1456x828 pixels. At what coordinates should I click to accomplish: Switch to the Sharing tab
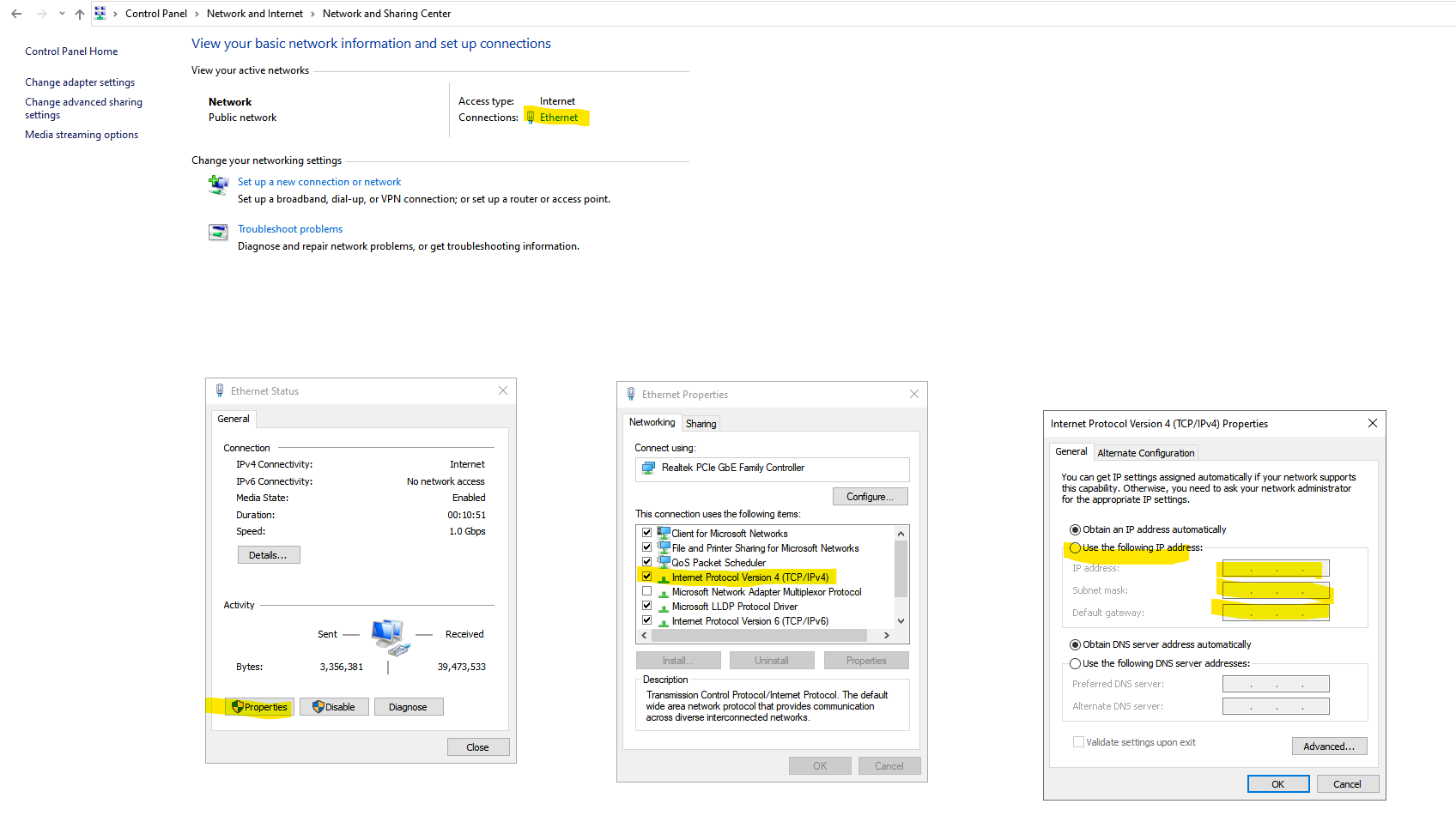click(x=701, y=424)
